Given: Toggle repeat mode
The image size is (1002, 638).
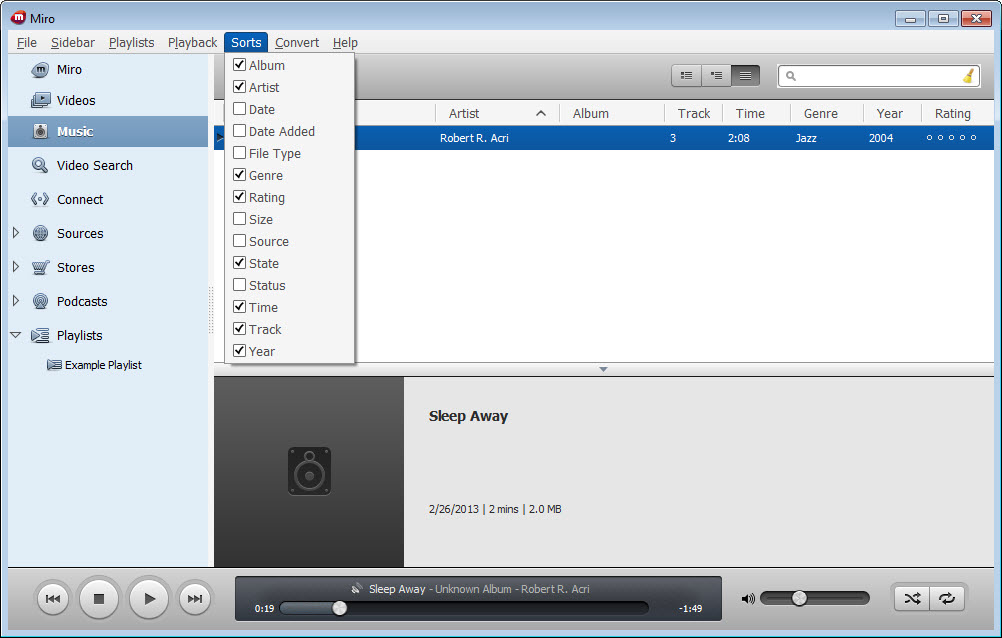Looking at the screenshot, I should tap(947, 598).
